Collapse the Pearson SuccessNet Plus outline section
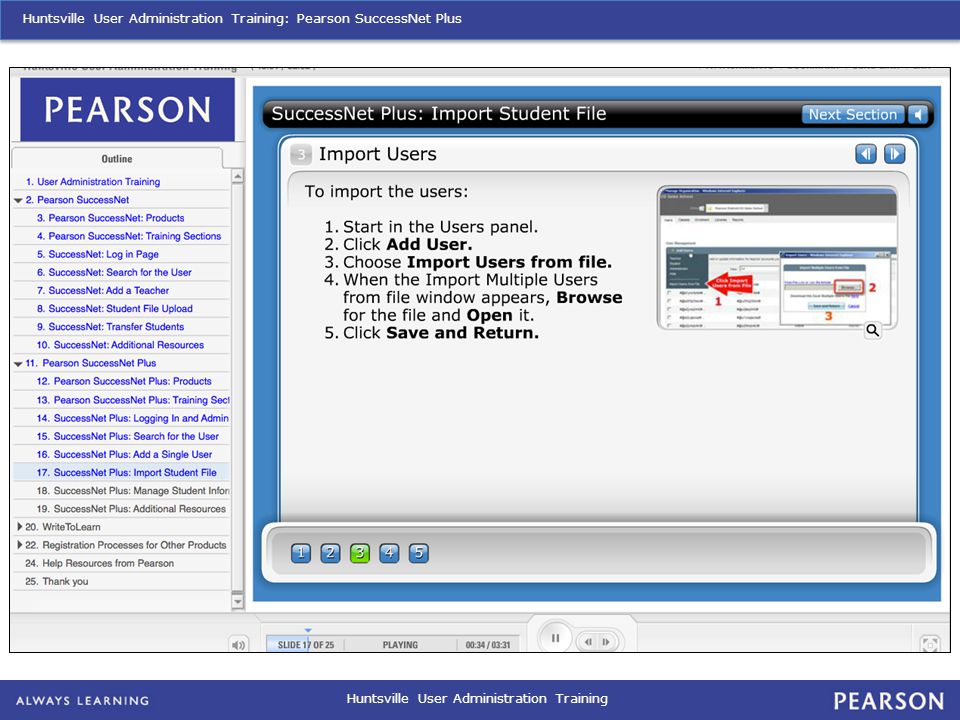 (x=18, y=364)
